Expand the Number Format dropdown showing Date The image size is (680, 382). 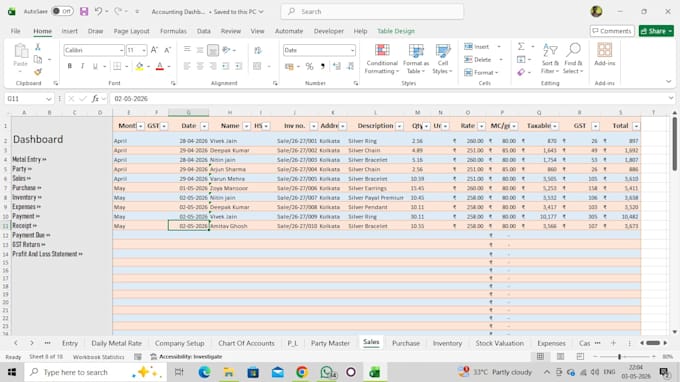(x=352, y=50)
